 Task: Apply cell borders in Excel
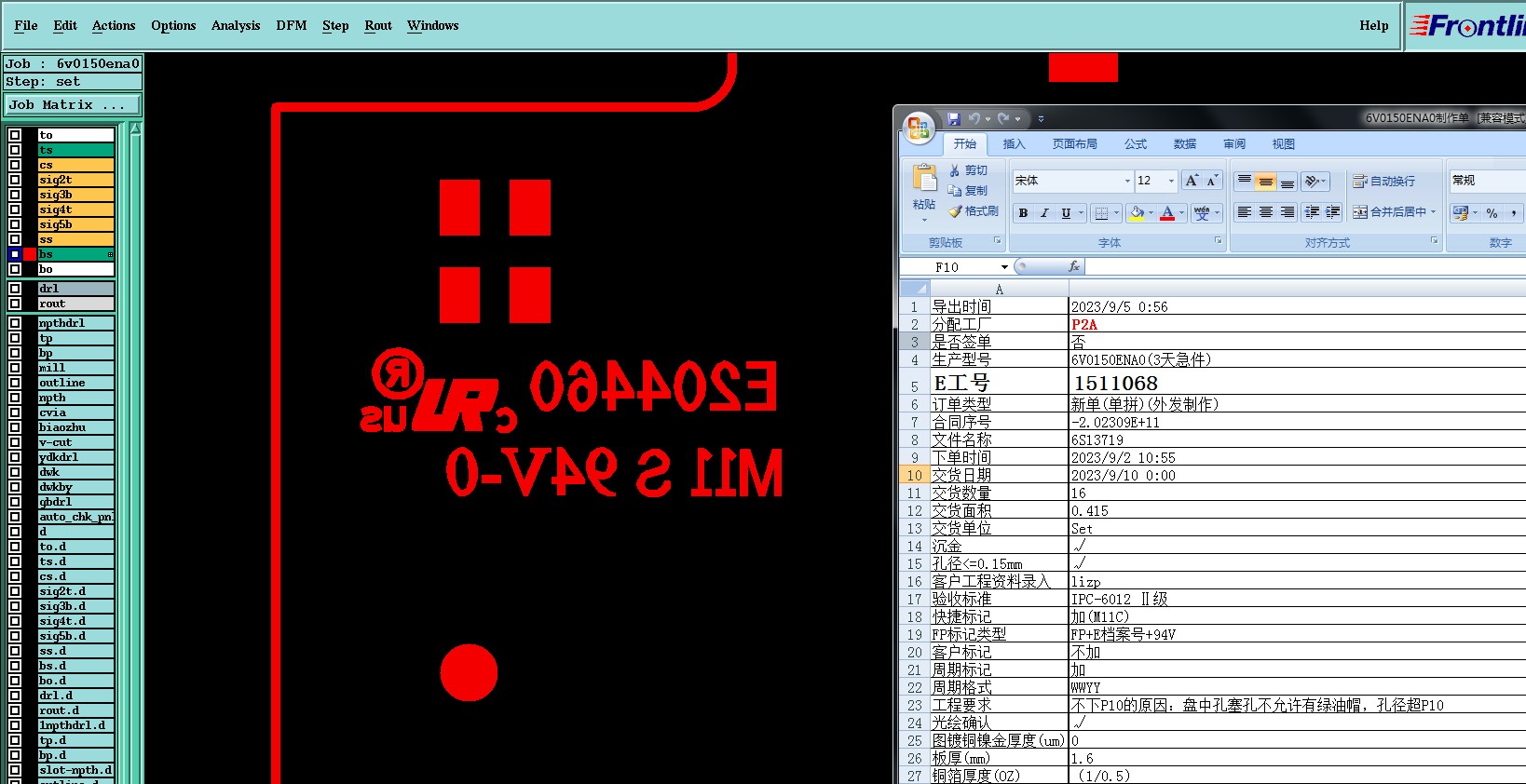(1101, 213)
